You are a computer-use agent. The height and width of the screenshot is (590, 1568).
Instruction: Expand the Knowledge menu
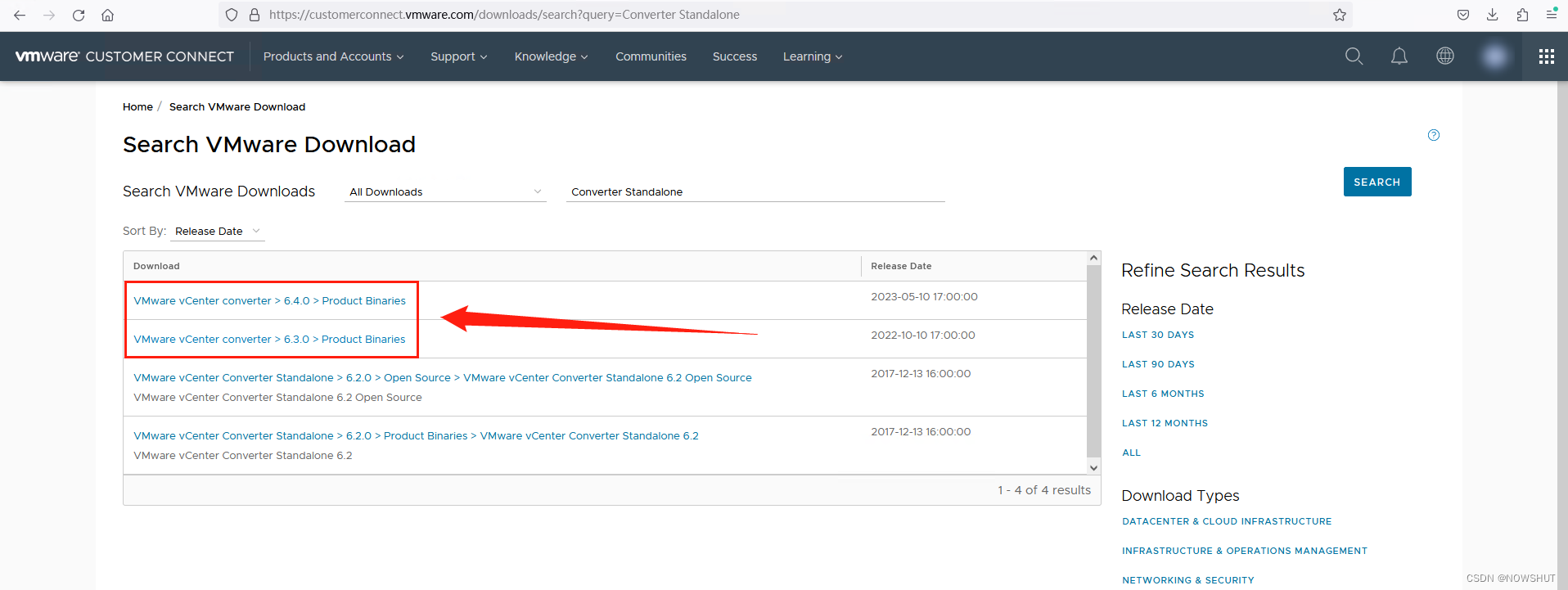pyautogui.click(x=552, y=56)
